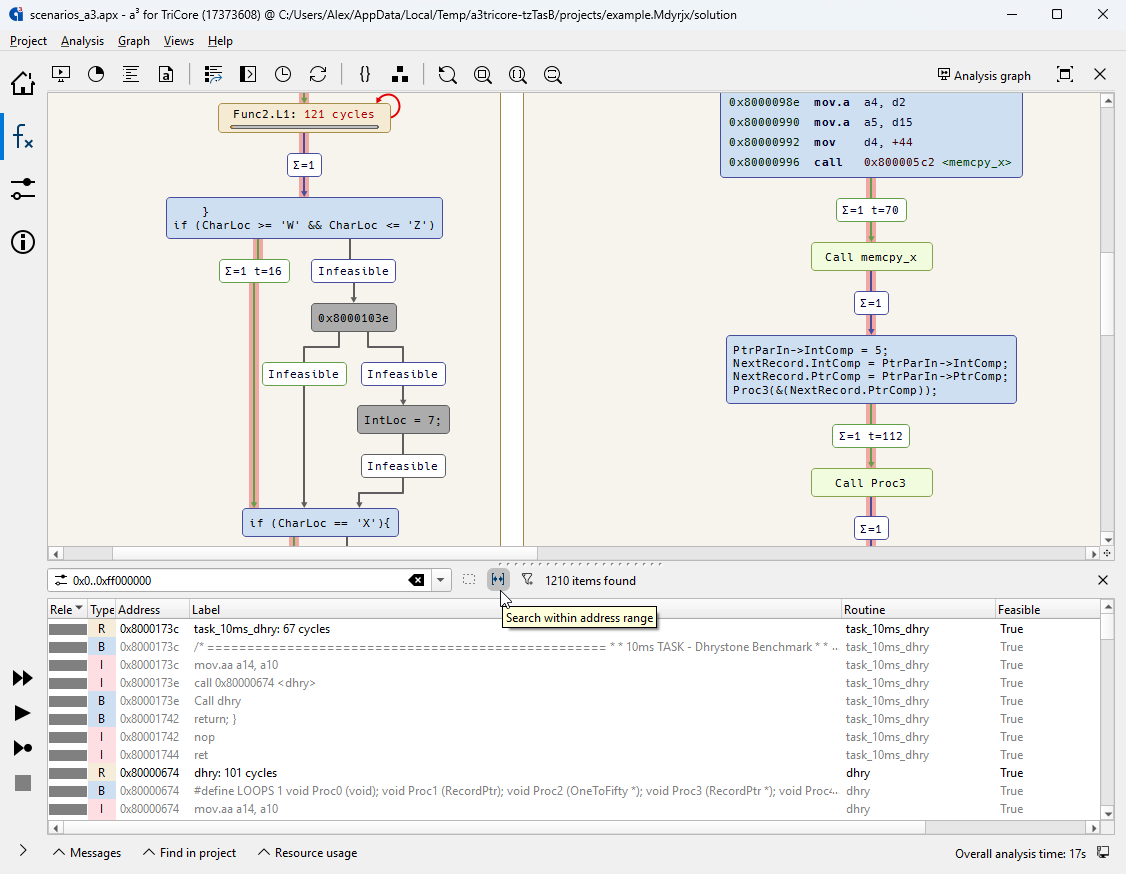Screen dimensions: 1126x874
Task: Select row 'dhry: 101 cycles'
Action: pos(574,773)
